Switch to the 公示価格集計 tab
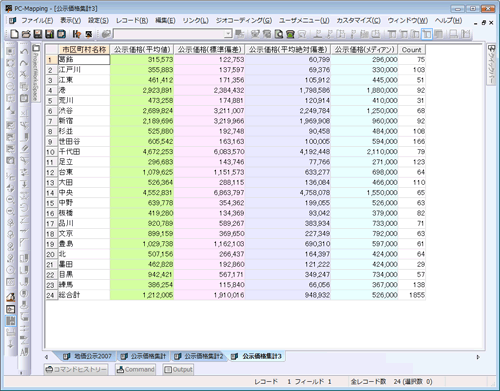 (144, 356)
